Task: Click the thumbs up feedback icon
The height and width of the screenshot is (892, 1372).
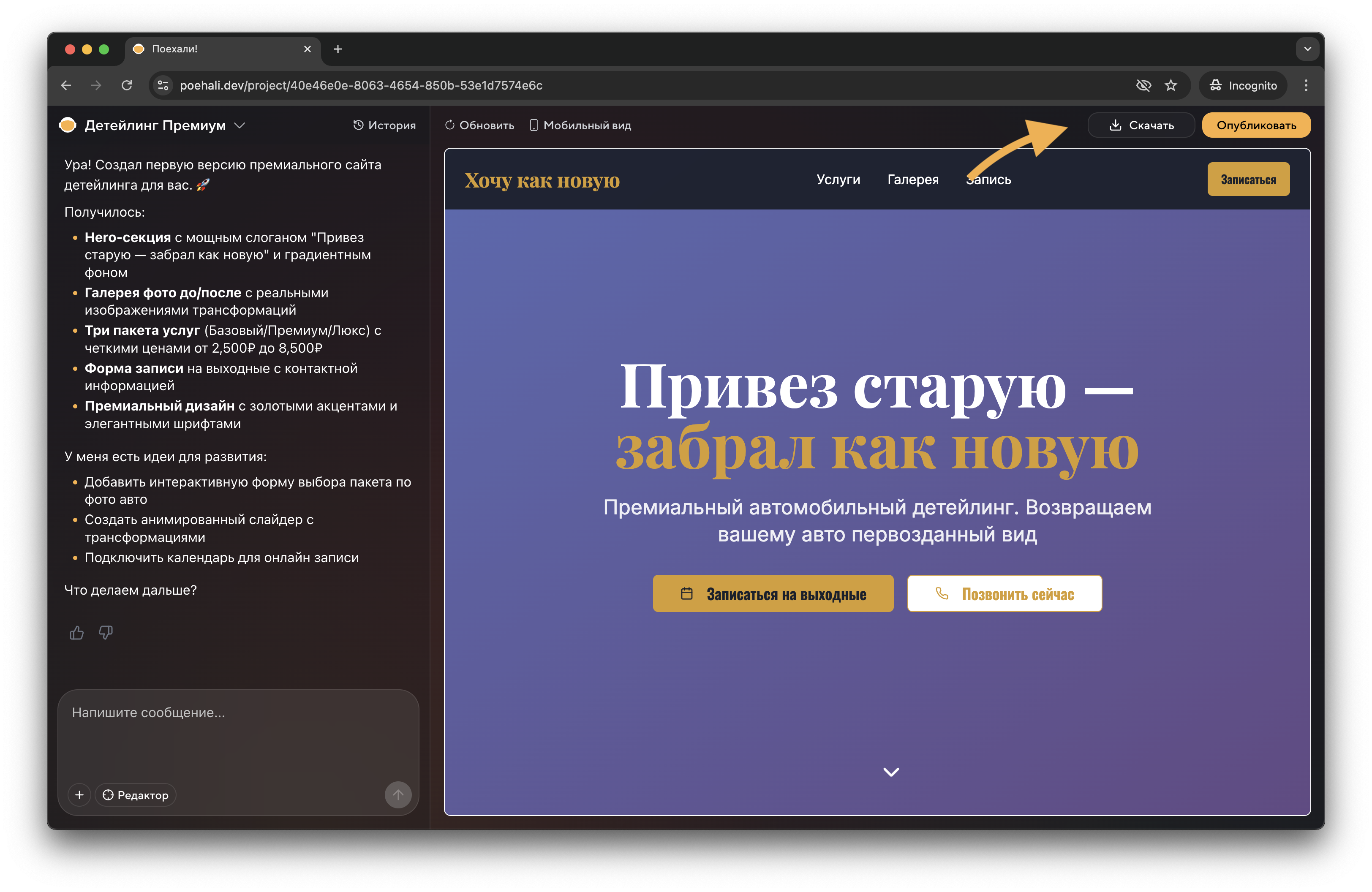Action: [x=77, y=633]
